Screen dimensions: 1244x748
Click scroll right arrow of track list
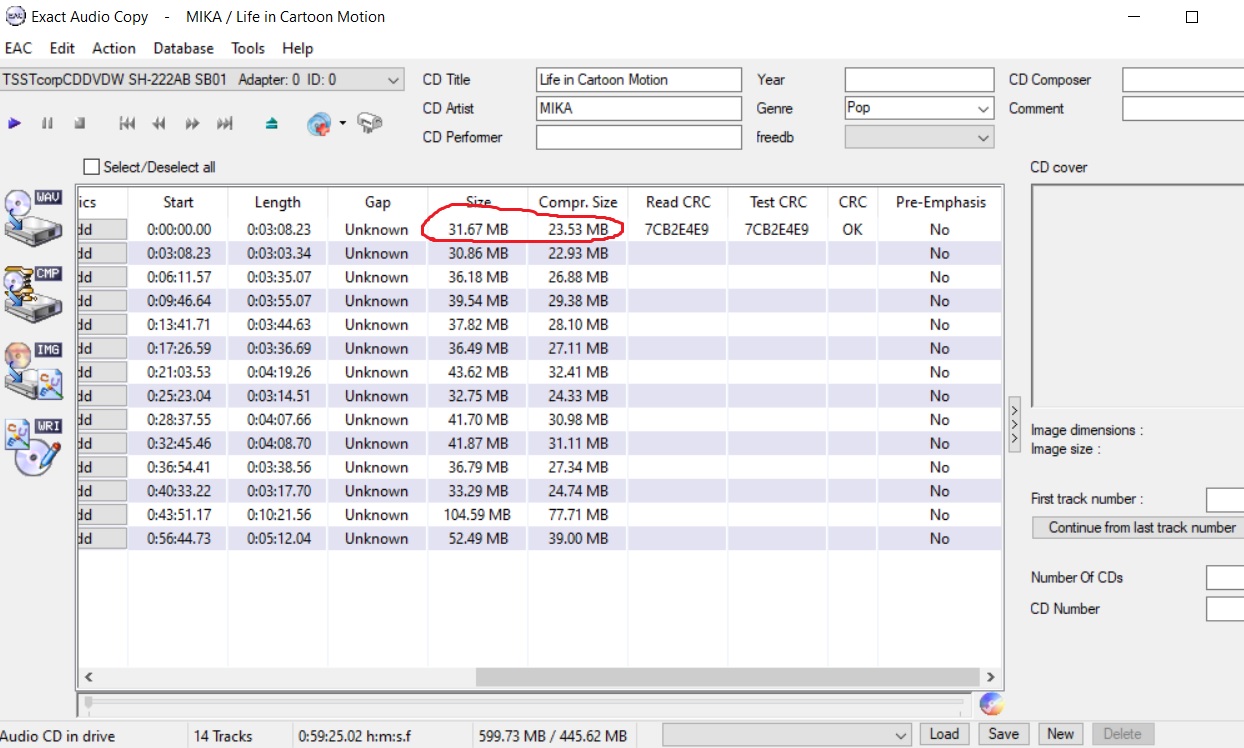tap(991, 677)
